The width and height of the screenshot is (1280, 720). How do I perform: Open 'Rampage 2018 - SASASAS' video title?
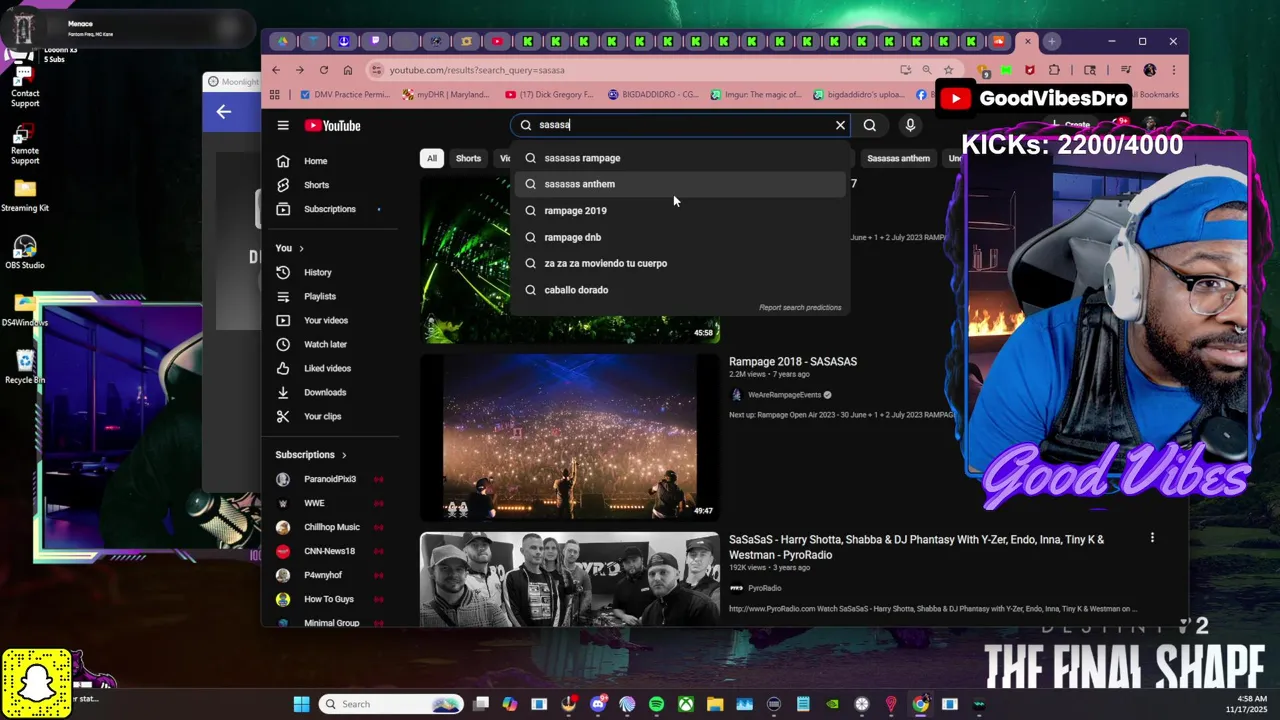point(793,362)
